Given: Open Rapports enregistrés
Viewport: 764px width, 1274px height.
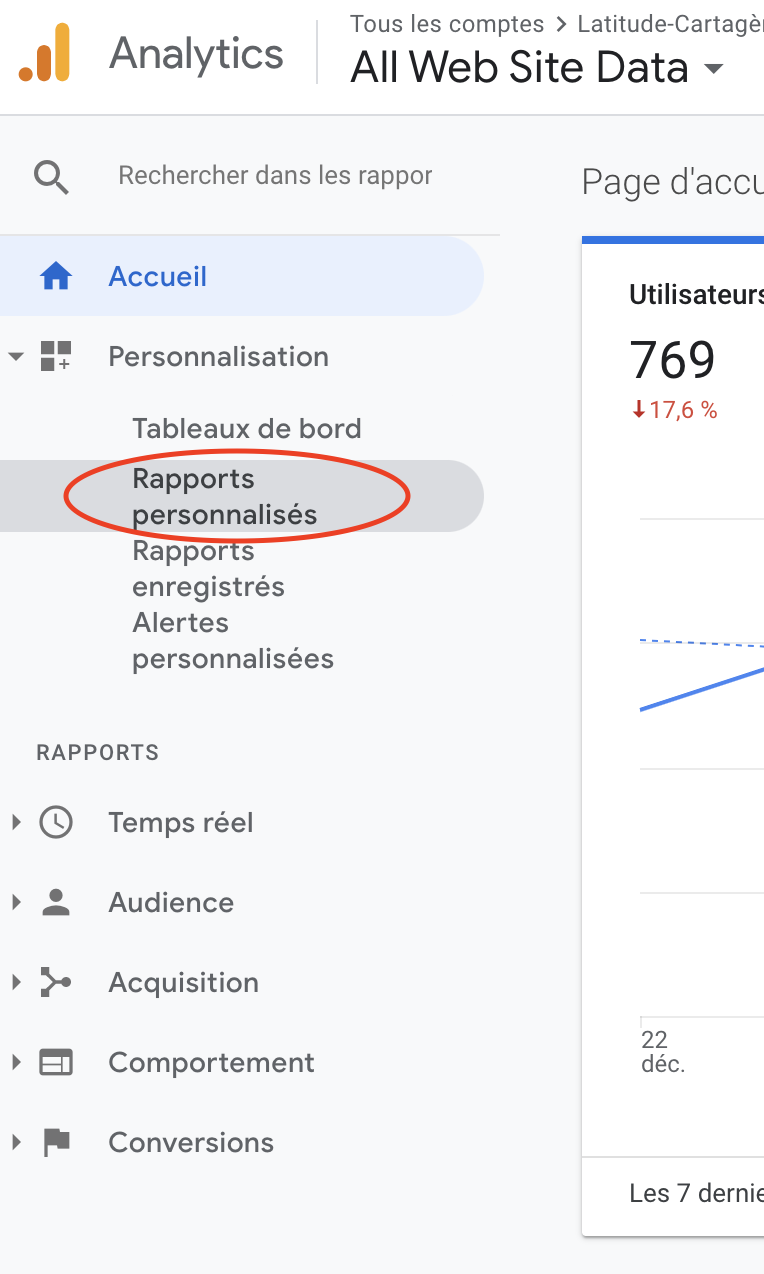Looking at the screenshot, I should (208, 569).
